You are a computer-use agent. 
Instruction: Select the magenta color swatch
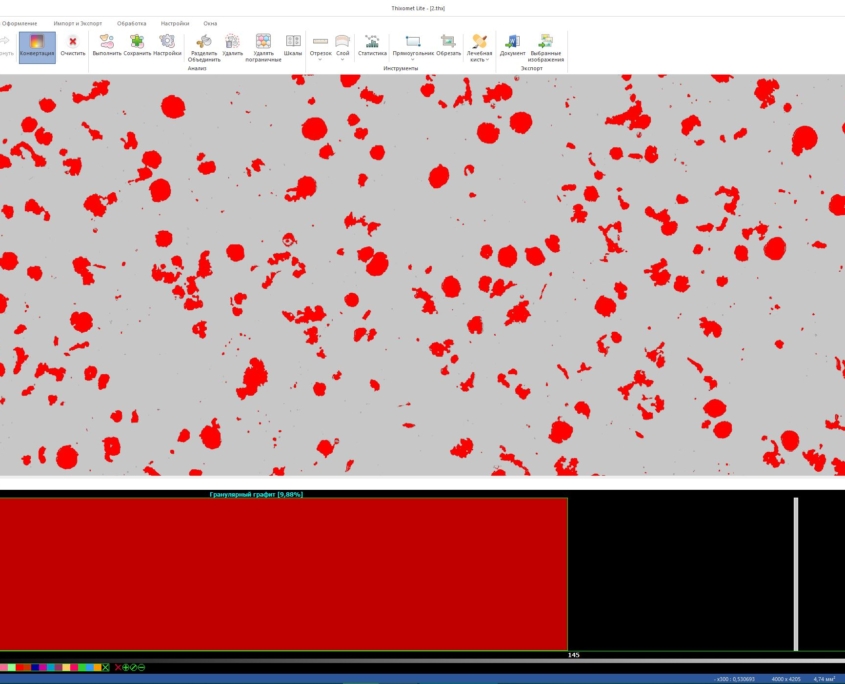click(x=43, y=667)
